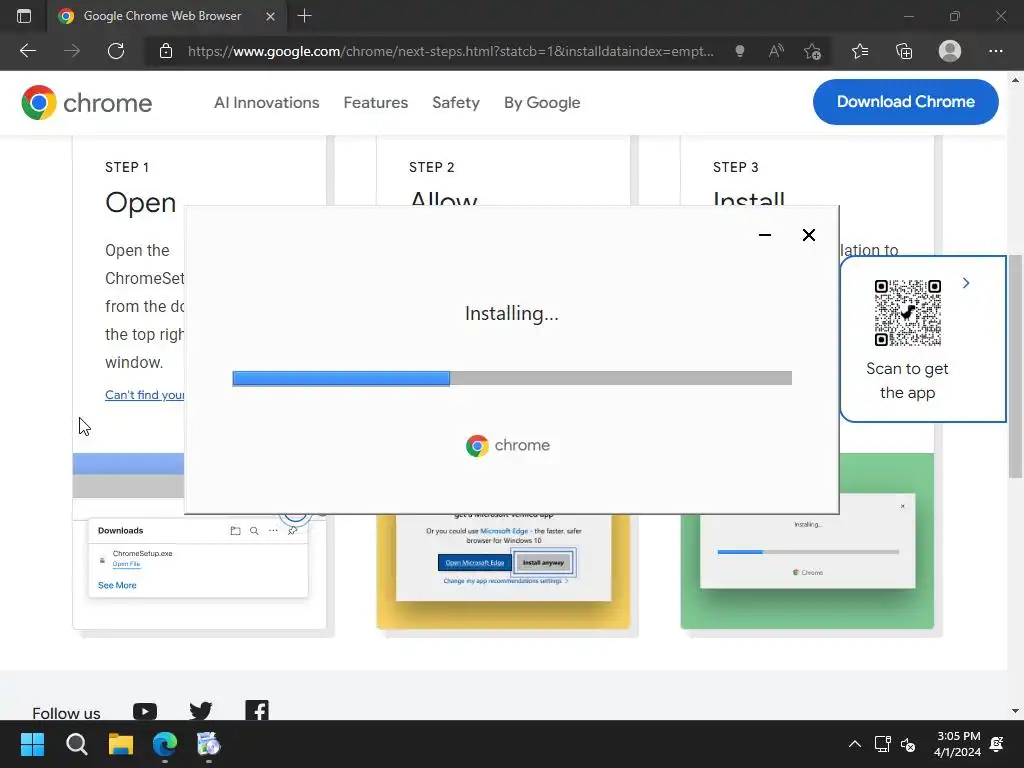Screen dimensions: 1024x768
Task: Open the Windows Start menu
Action: (x=32, y=744)
